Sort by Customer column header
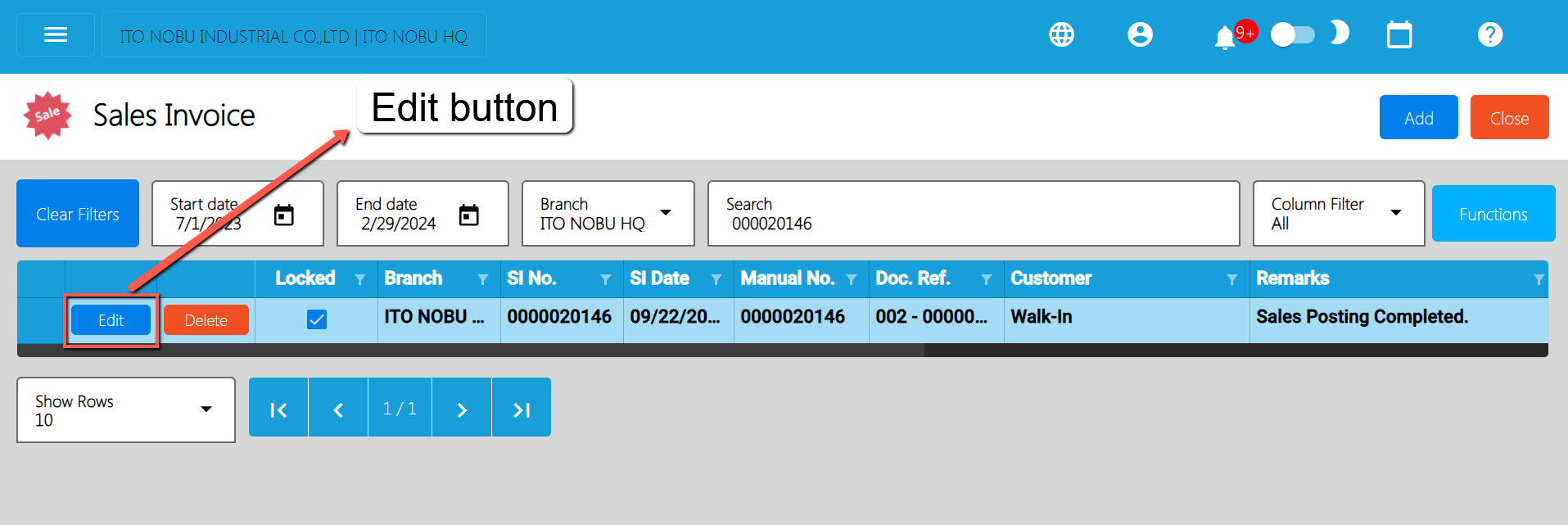 coord(1051,278)
